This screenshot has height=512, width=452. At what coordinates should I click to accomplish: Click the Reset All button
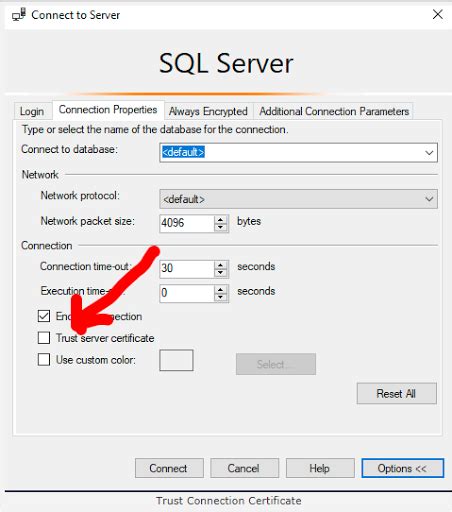[x=396, y=393]
